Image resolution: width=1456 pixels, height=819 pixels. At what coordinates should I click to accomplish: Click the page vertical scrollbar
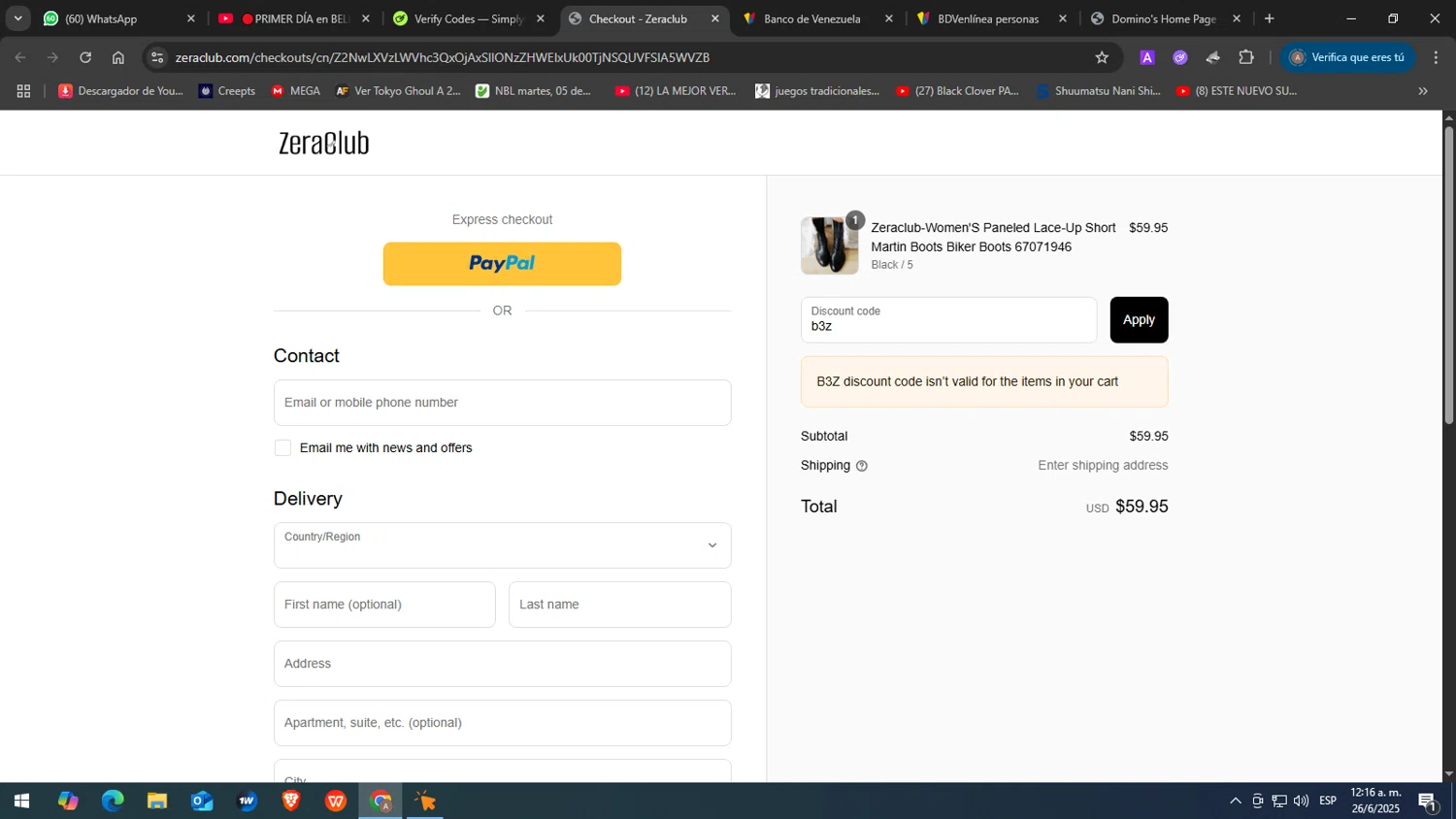(x=1449, y=275)
